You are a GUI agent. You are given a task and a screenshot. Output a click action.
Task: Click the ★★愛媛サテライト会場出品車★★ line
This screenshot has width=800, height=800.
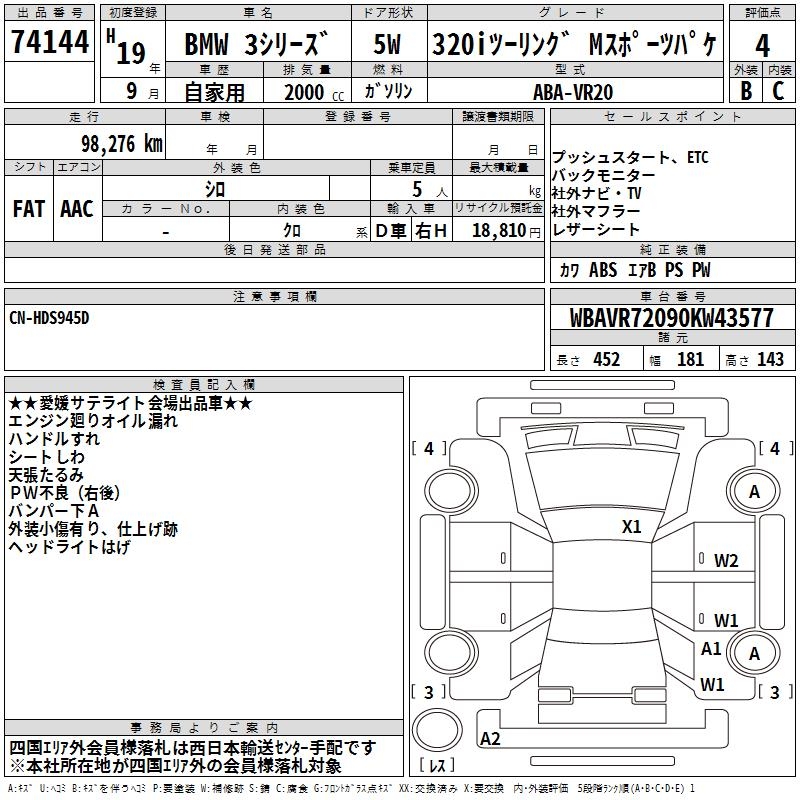coord(131,403)
